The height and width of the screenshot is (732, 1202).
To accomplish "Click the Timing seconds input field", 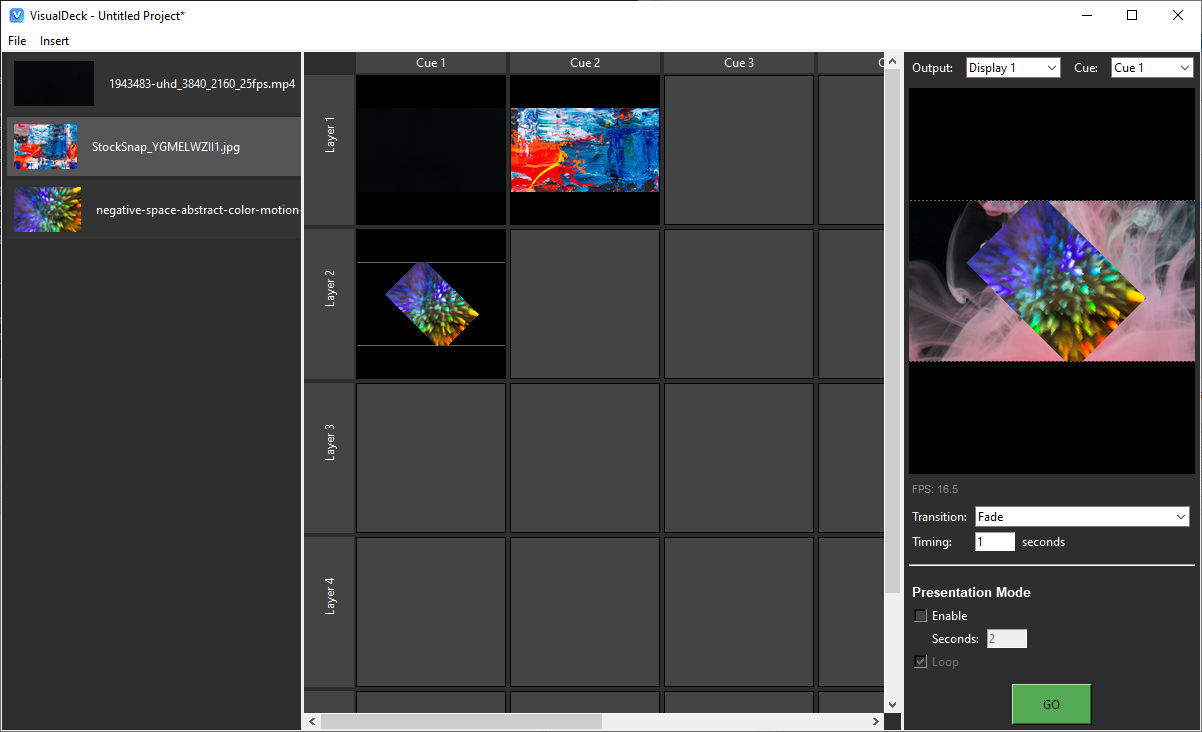I will pyautogui.click(x=994, y=541).
